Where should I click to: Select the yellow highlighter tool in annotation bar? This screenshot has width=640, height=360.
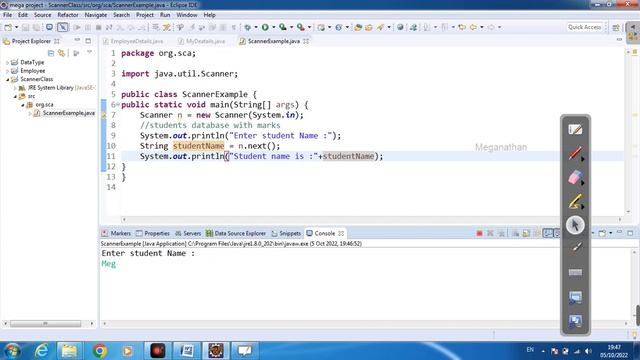[575, 202]
